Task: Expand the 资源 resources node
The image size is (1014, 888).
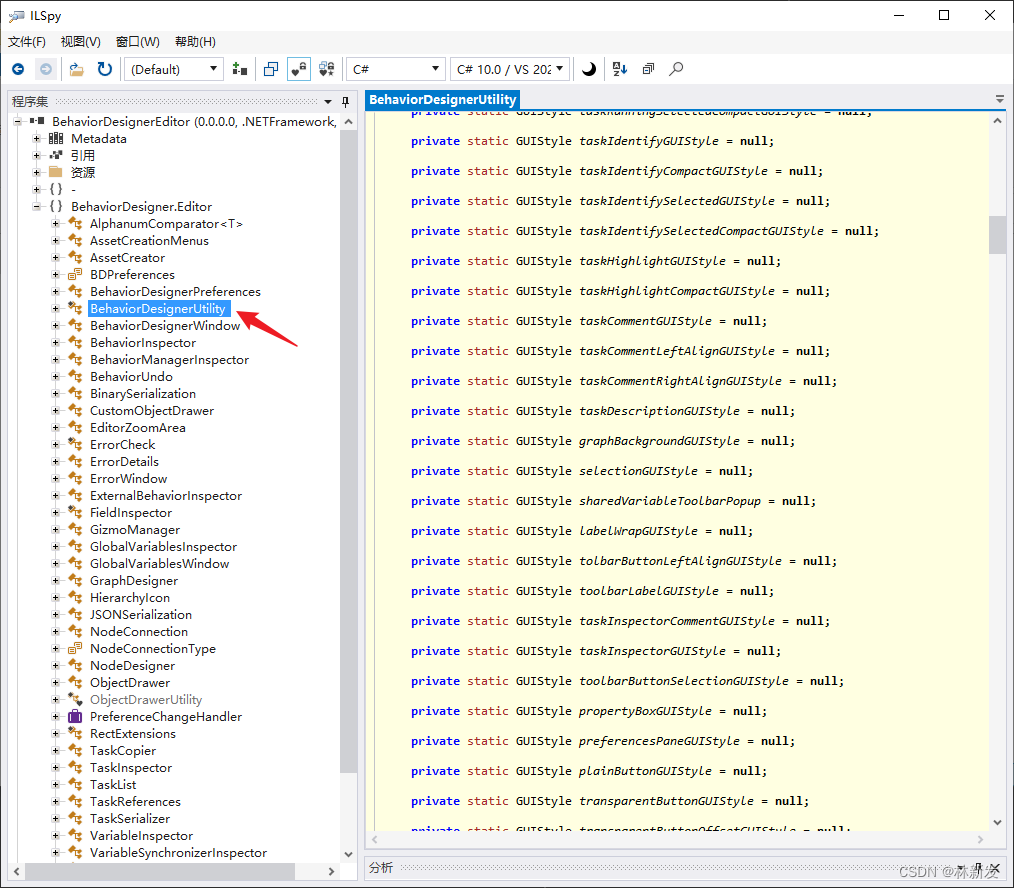Action: (37, 172)
